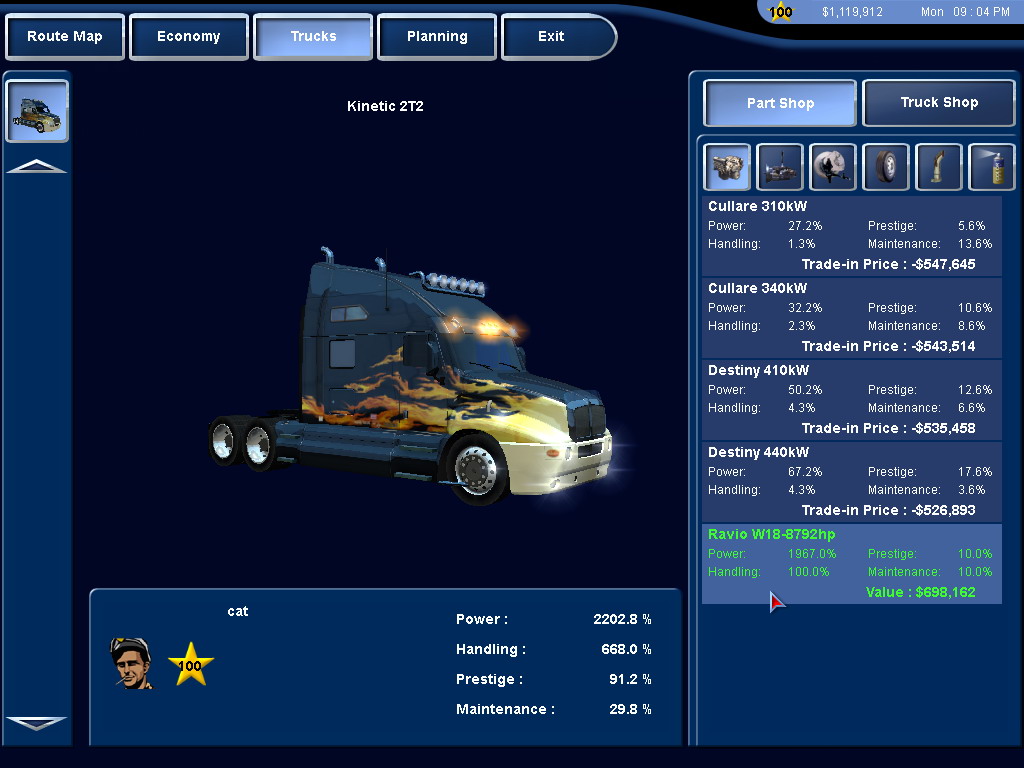1024x768 pixels.
Task: Open the Route Map screen
Action: tap(65, 37)
